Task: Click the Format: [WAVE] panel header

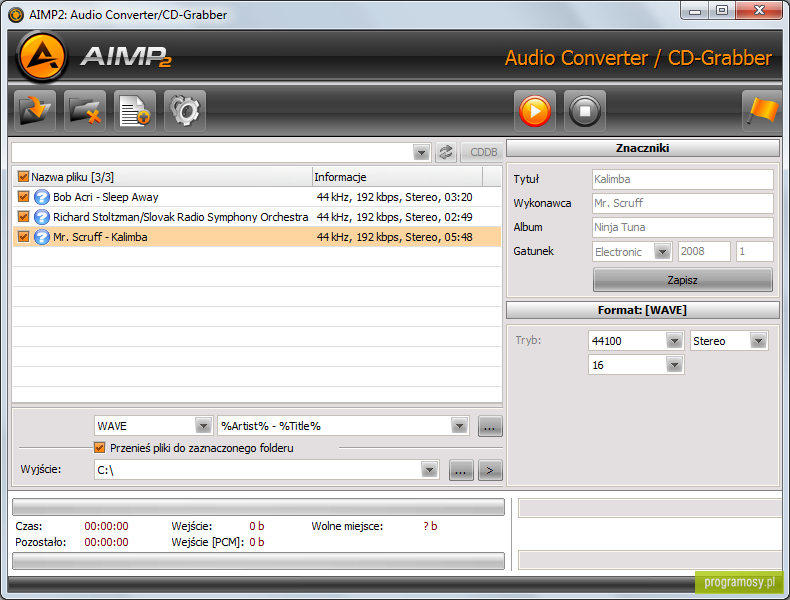Action: (x=642, y=310)
